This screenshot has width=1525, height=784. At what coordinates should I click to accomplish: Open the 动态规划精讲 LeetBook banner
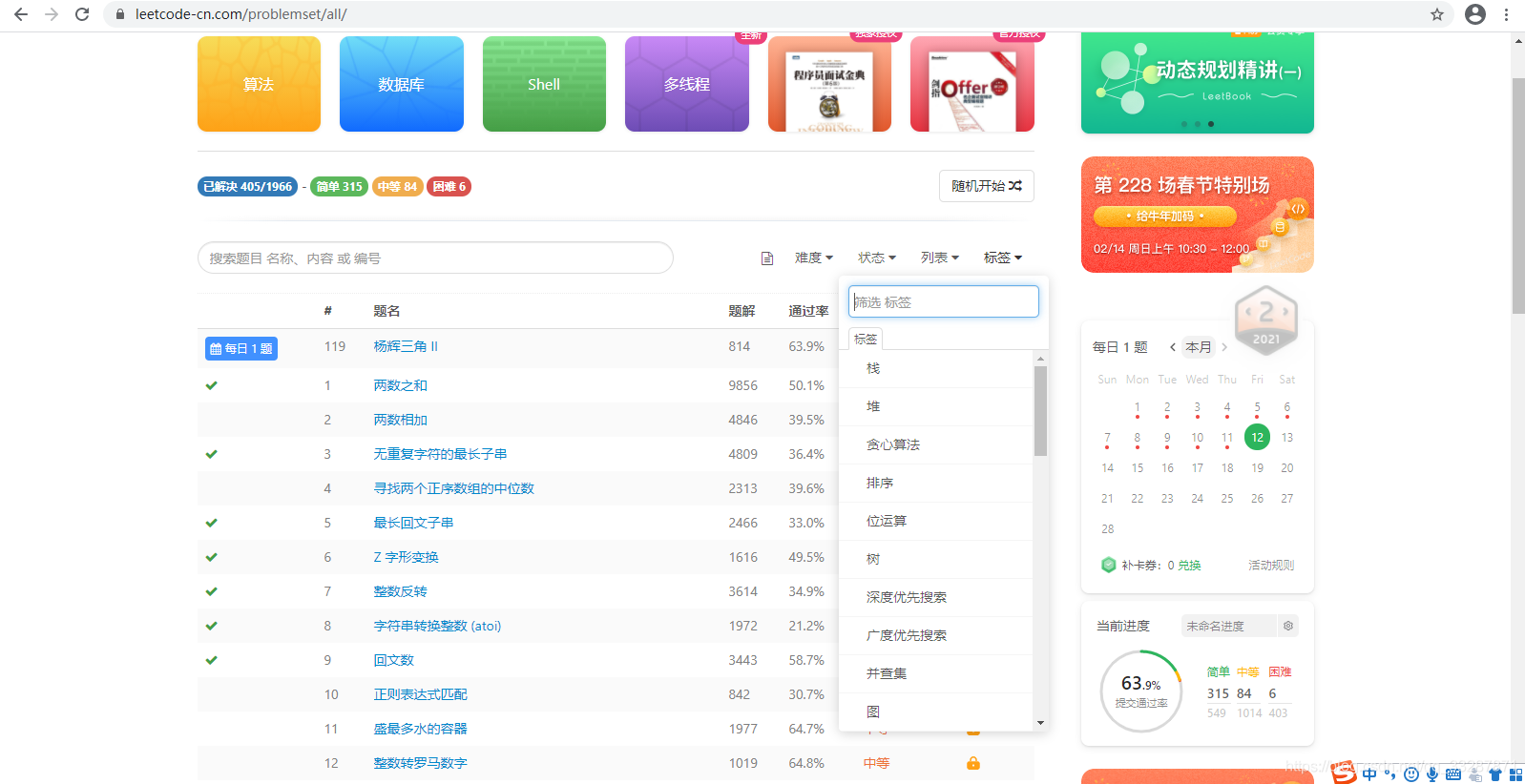click(1198, 83)
